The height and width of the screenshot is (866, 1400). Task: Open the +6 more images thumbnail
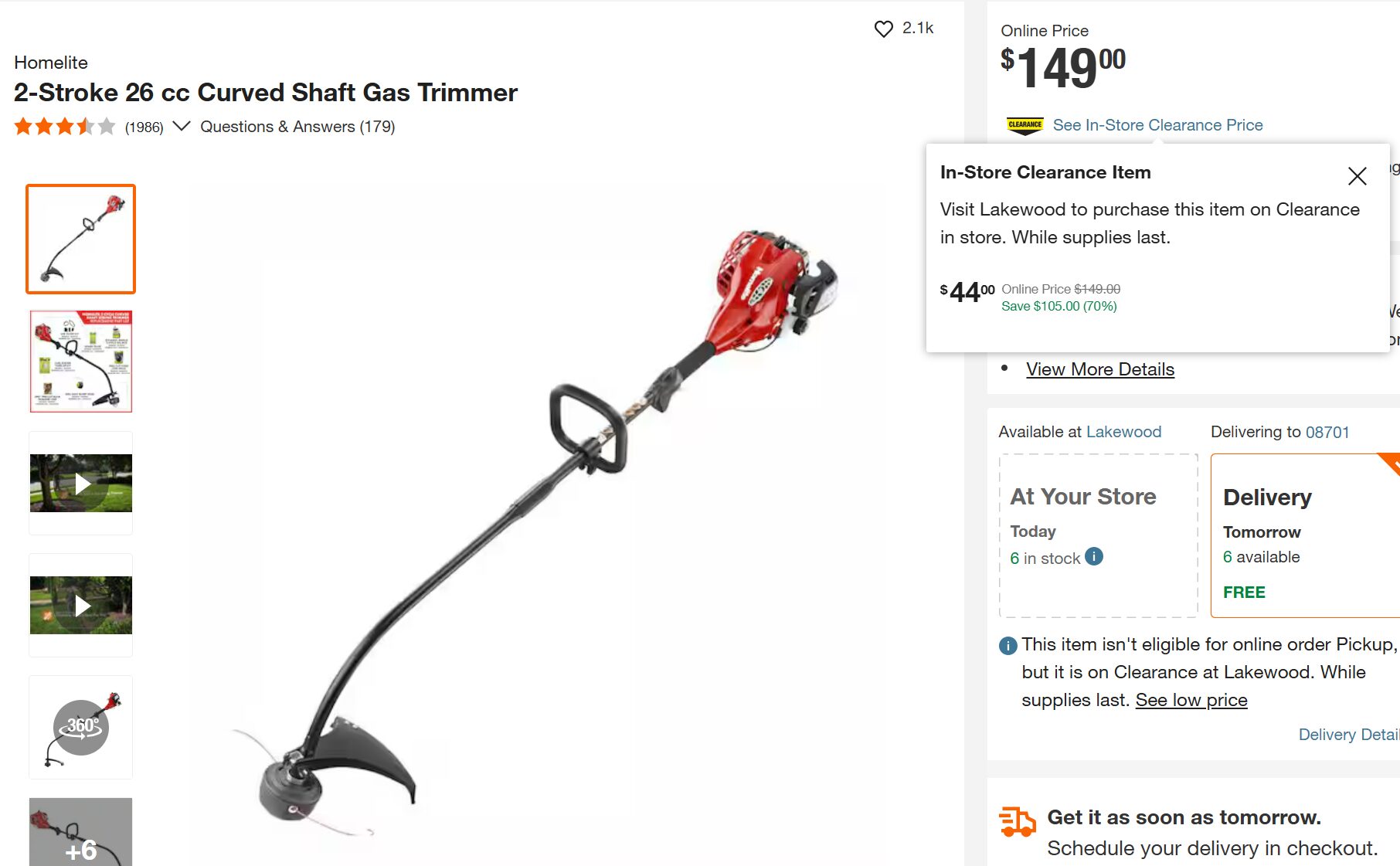pos(81,832)
